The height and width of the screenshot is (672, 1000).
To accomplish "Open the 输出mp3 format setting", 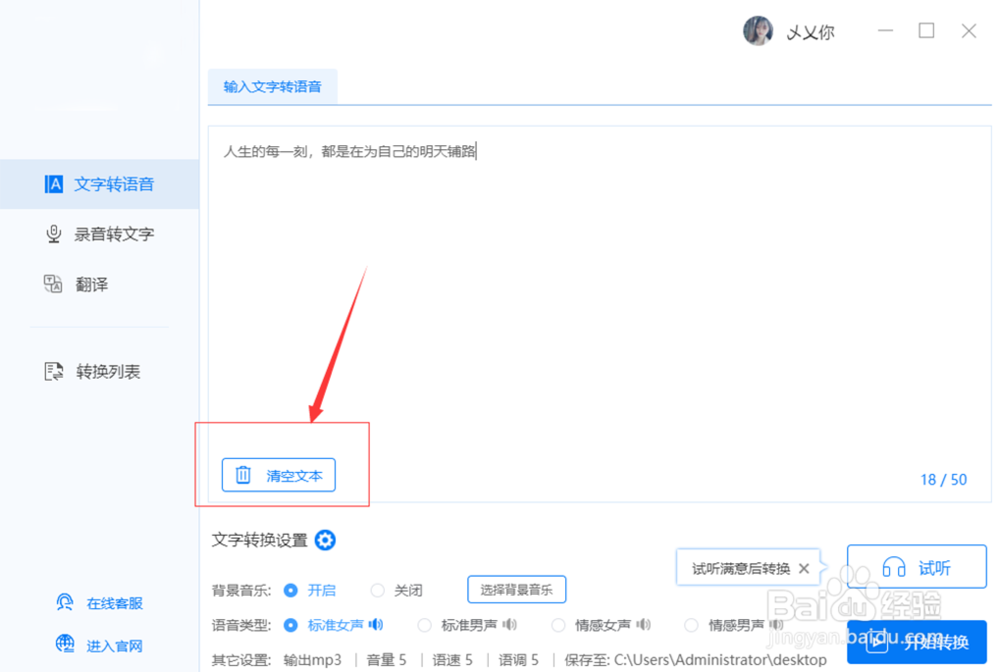I will pos(314,659).
